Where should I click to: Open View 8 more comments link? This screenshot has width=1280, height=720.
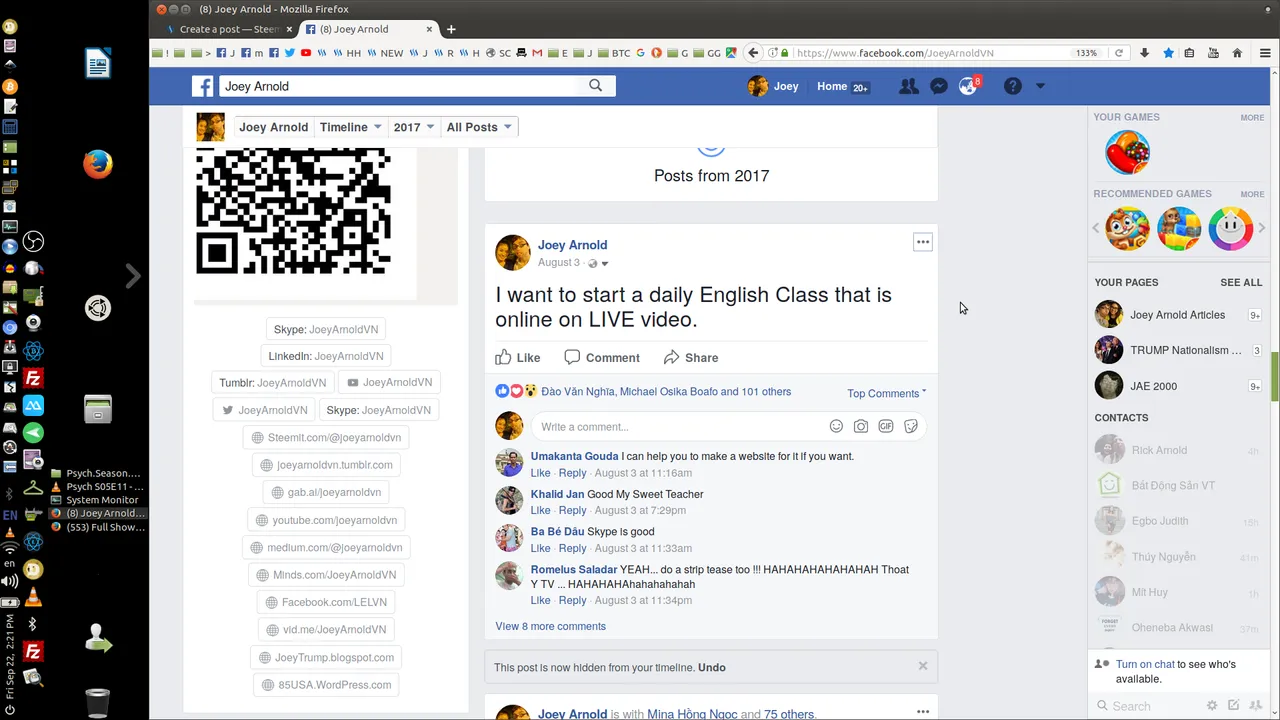pos(550,626)
